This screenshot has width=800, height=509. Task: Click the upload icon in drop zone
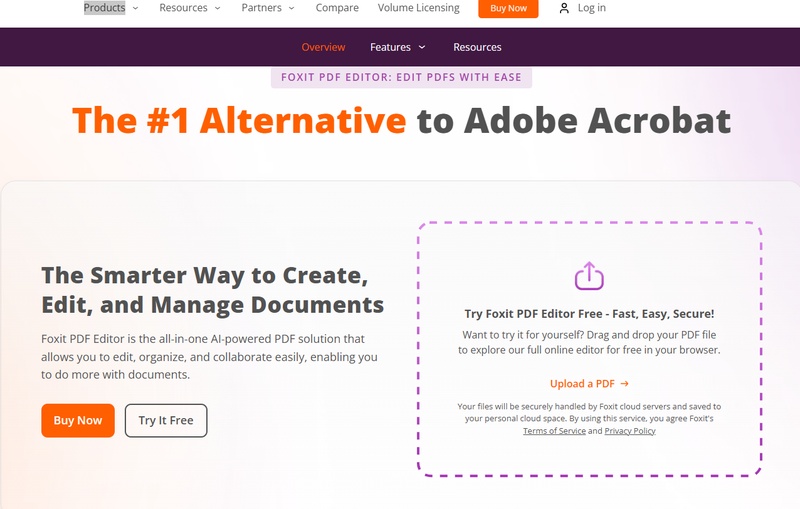coord(589,276)
